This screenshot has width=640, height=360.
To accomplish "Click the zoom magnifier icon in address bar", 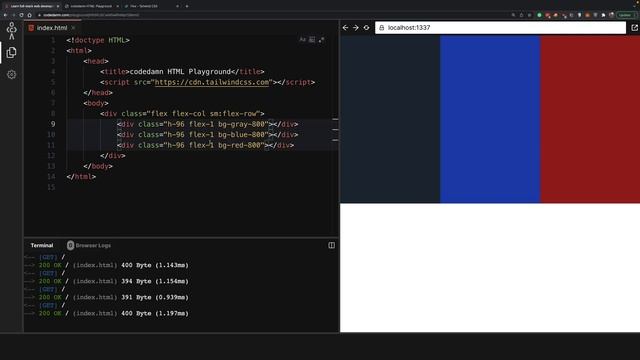I will pyautogui.click(x=513, y=15).
